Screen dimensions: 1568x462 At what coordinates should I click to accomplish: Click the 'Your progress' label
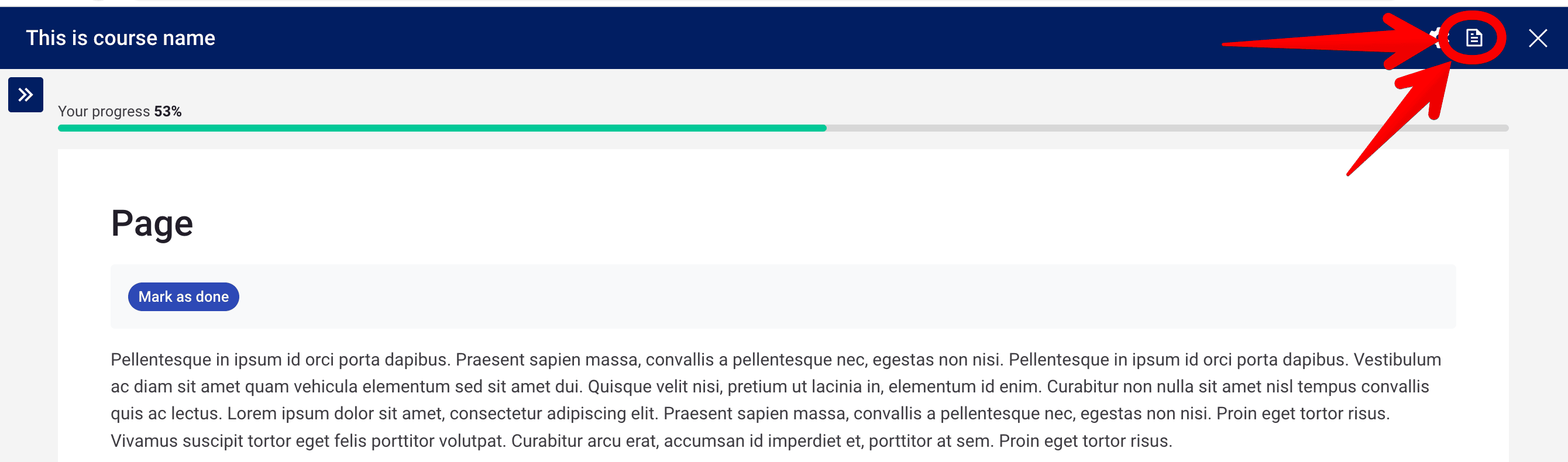(104, 111)
